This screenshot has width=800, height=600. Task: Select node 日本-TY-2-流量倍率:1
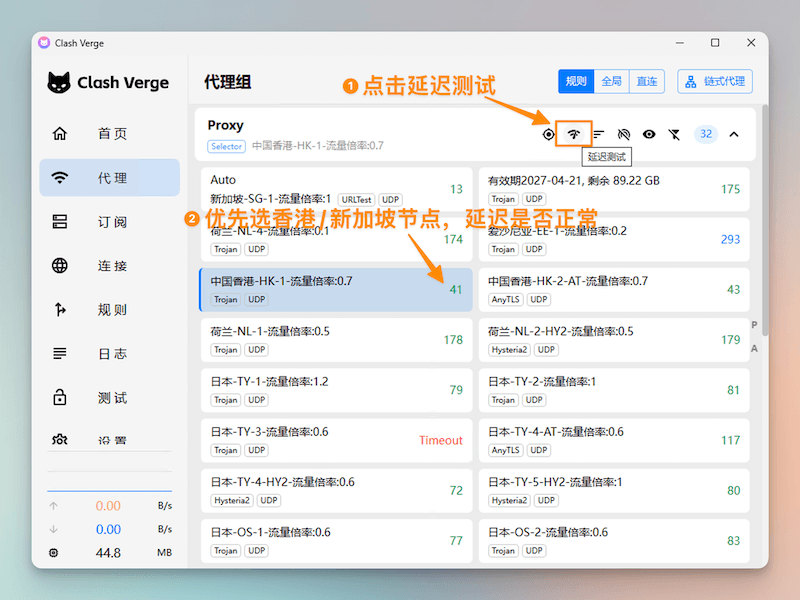[x=614, y=390]
